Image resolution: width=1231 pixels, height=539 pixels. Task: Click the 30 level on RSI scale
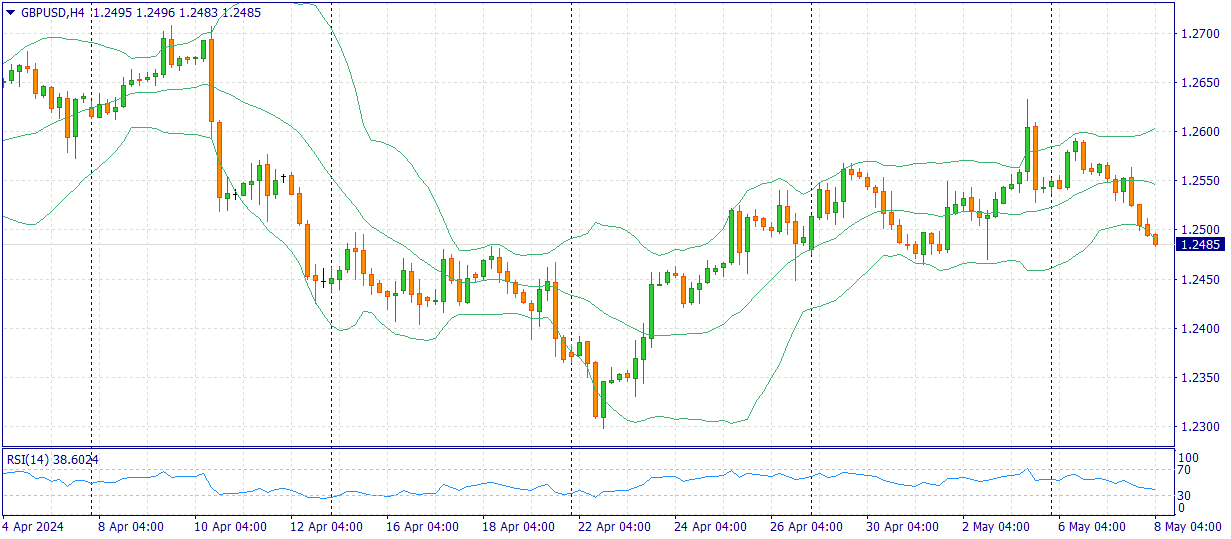(1185, 495)
